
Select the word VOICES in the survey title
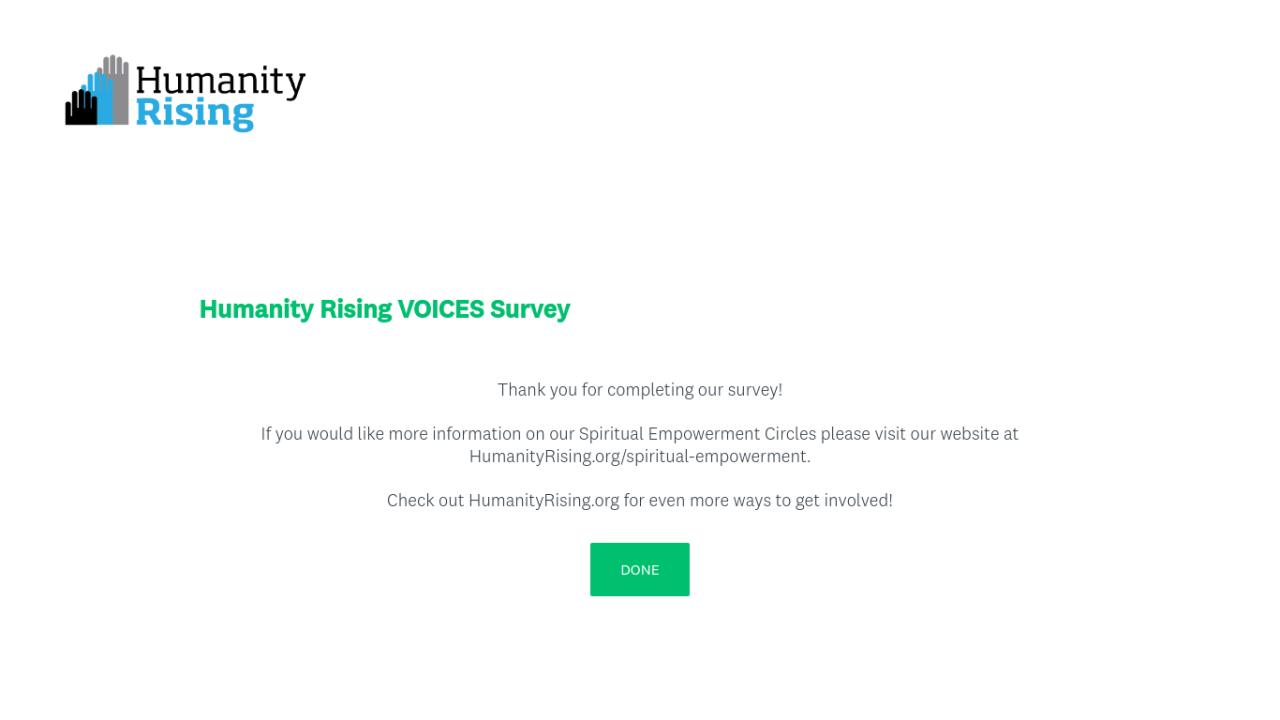[x=440, y=309]
